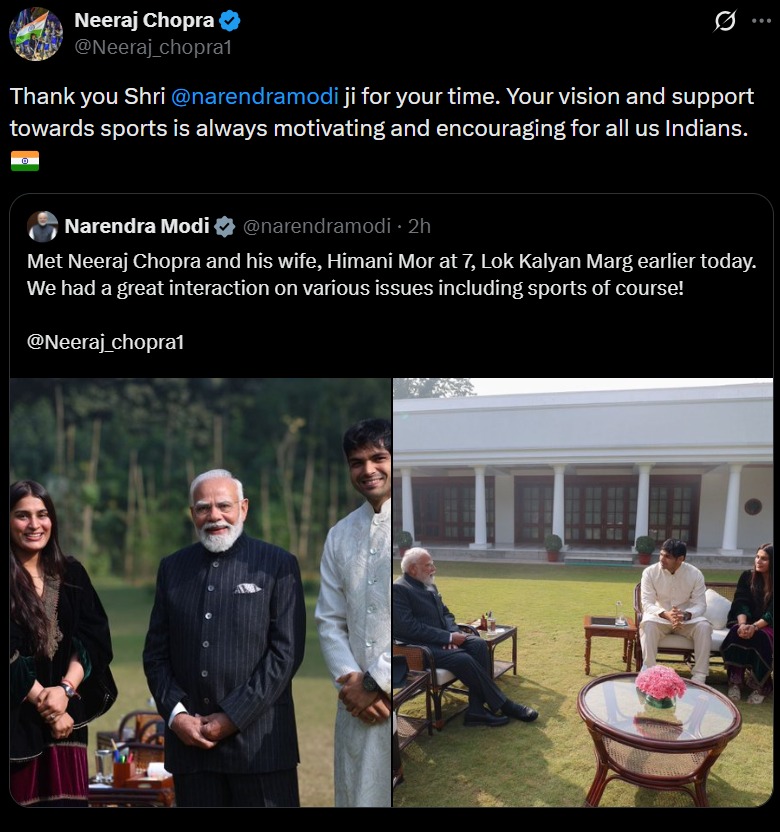Click the Grok icon at top right

(726, 21)
